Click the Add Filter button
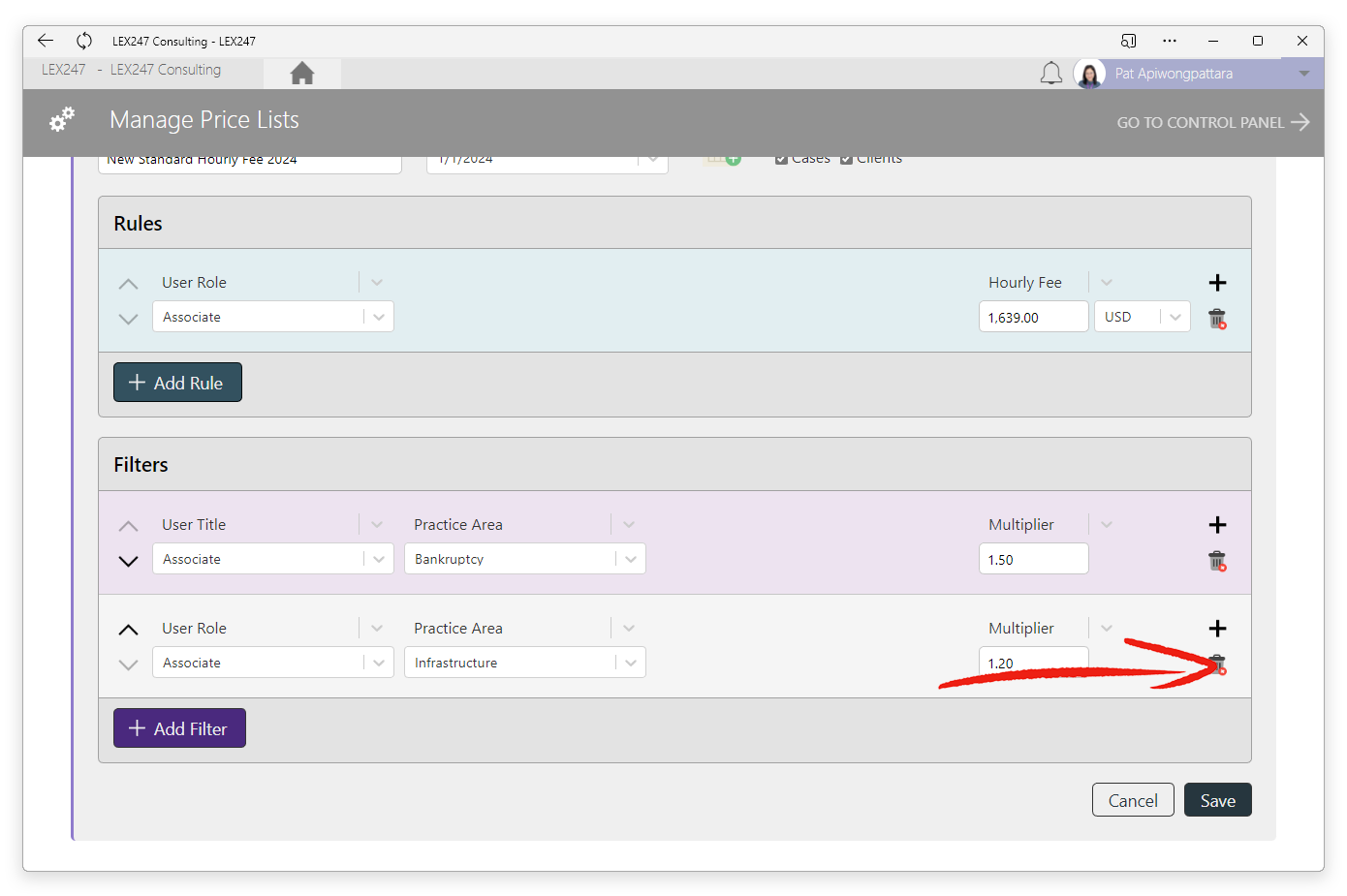Viewport: 1347px width, 896px height. pyautogui.click(x=179, y=728)
